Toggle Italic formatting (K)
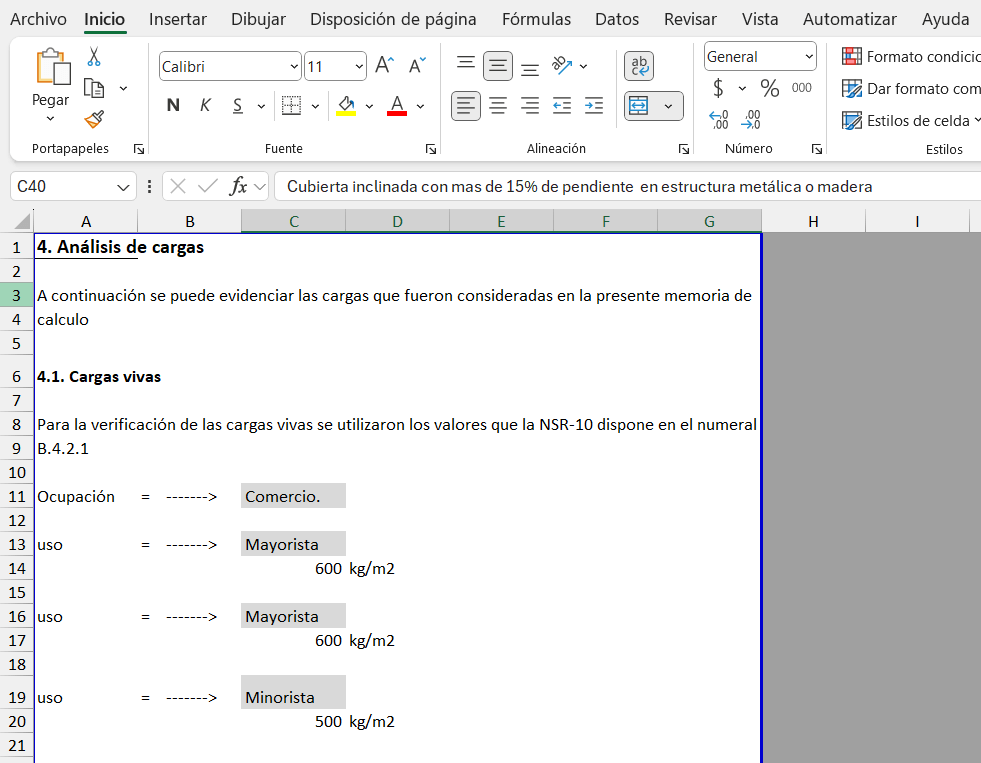 (x=205, y=105)
